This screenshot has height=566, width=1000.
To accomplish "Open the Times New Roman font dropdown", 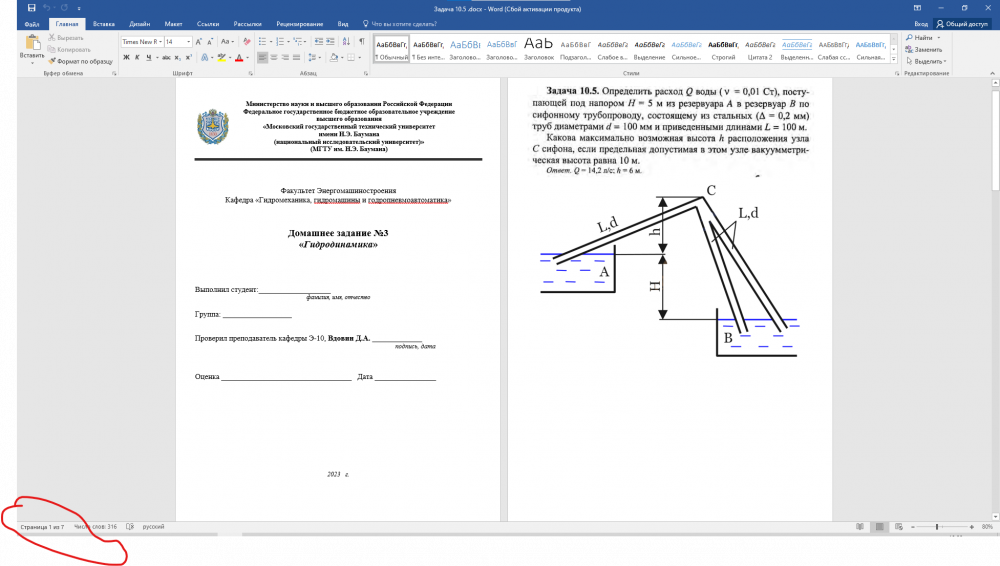I will [140, 42].
